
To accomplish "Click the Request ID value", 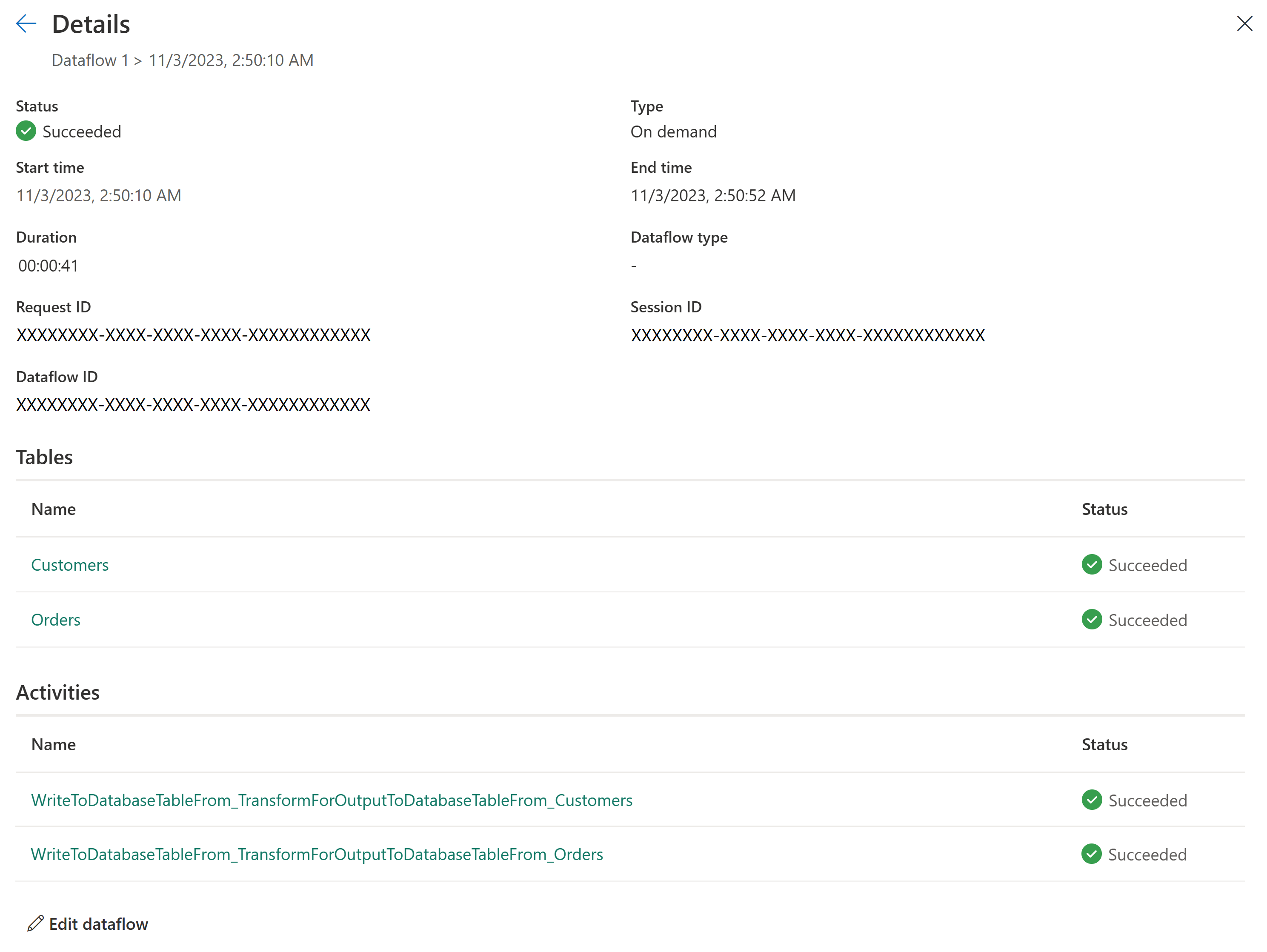I will pos(194,334).
